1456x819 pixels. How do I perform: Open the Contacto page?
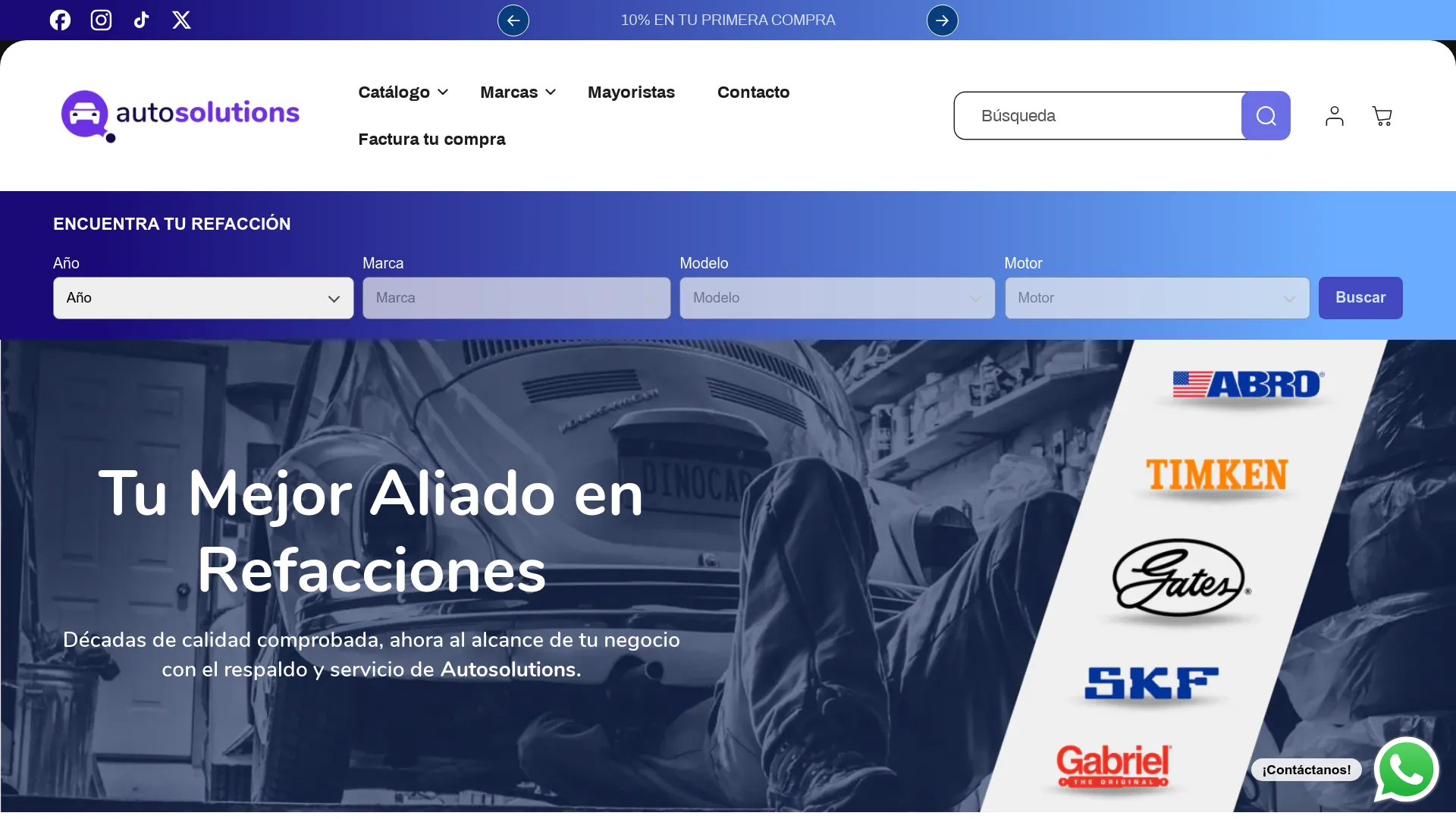(x=752, y=92)
